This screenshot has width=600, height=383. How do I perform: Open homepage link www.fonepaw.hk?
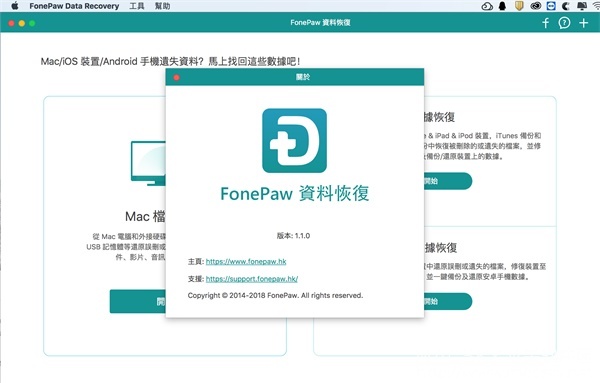246,262
